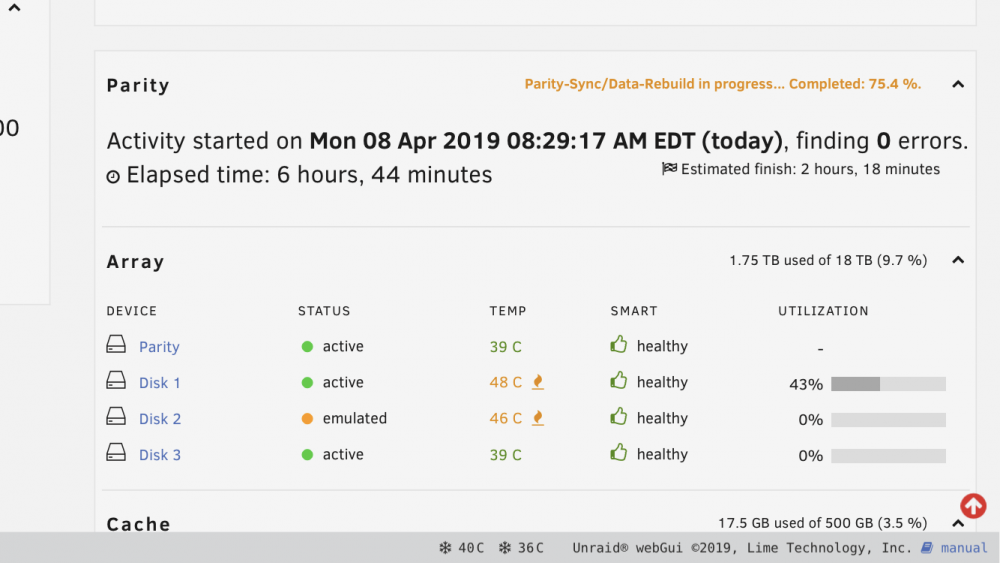Screen dimensions: 1000x563
Task: Click the red back-to-top arrow button
Action: [x=973, y=506]
